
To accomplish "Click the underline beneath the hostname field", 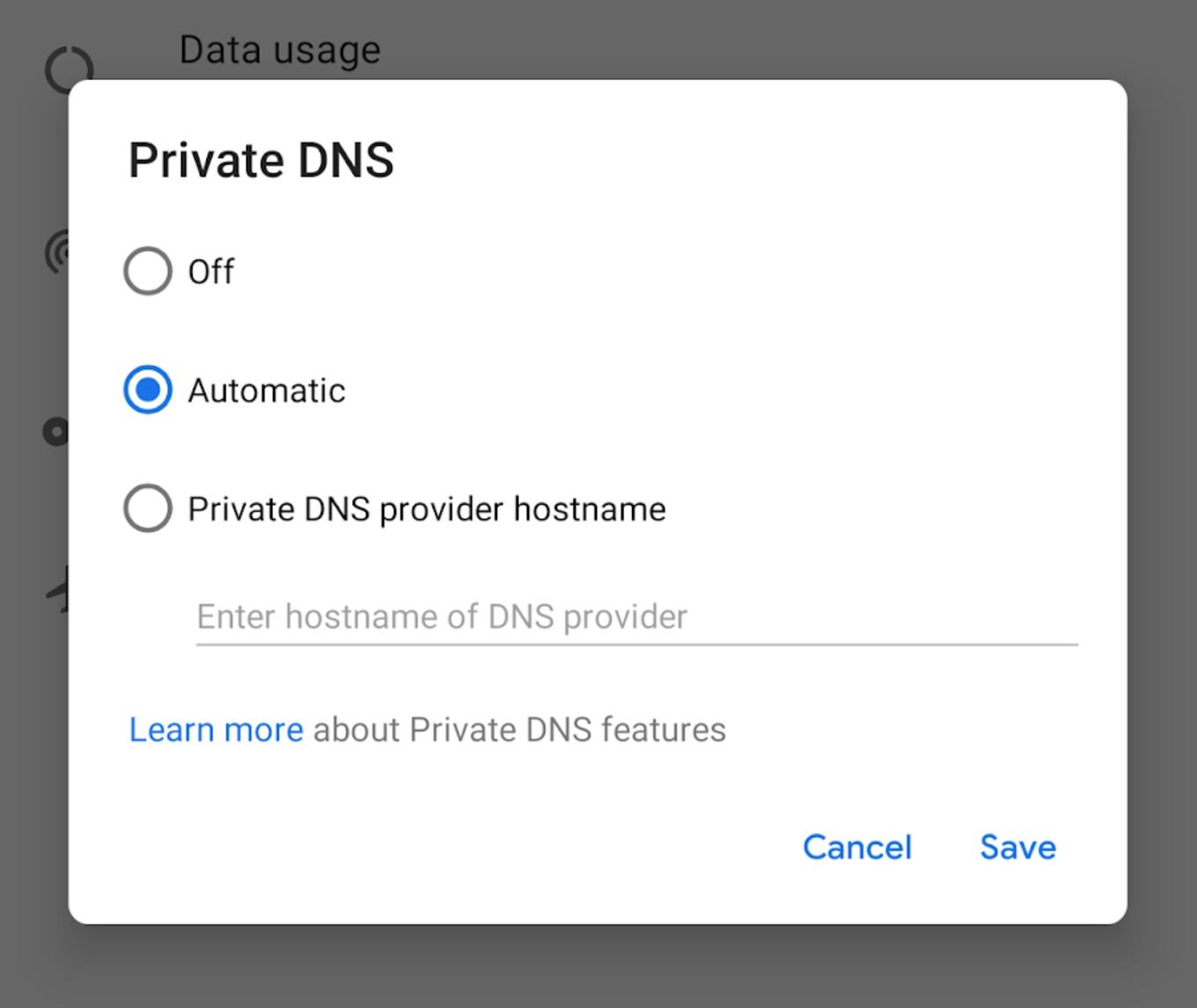I will (x=636, y=644).
